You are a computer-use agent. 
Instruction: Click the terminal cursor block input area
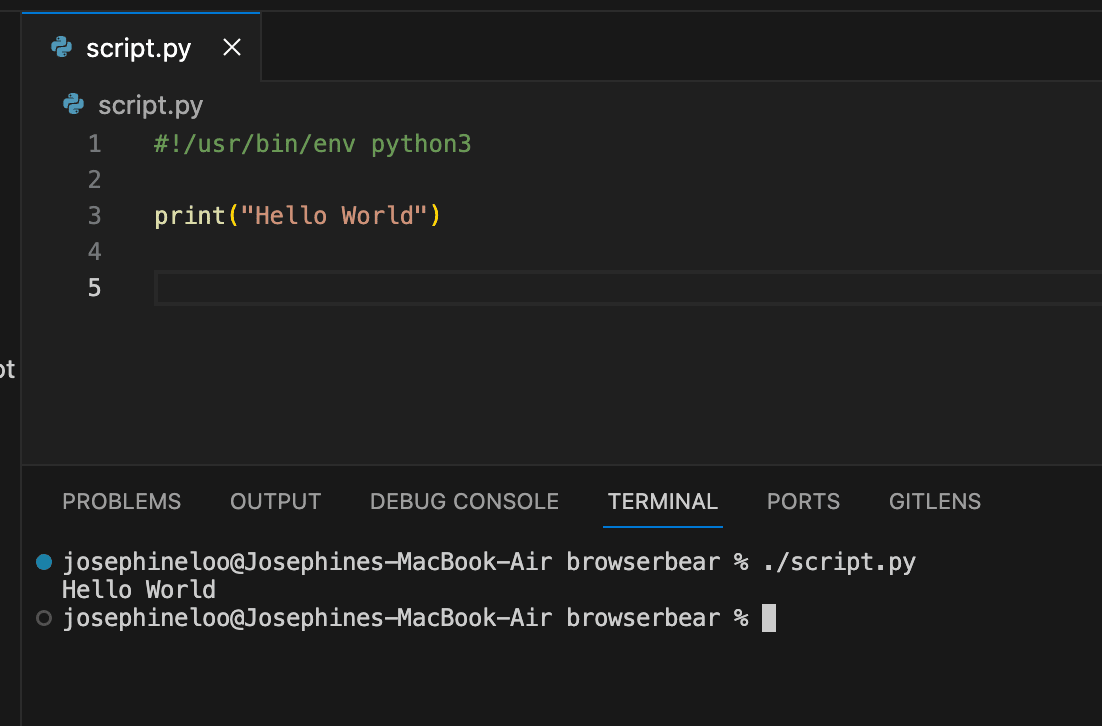tap(768, 618)
